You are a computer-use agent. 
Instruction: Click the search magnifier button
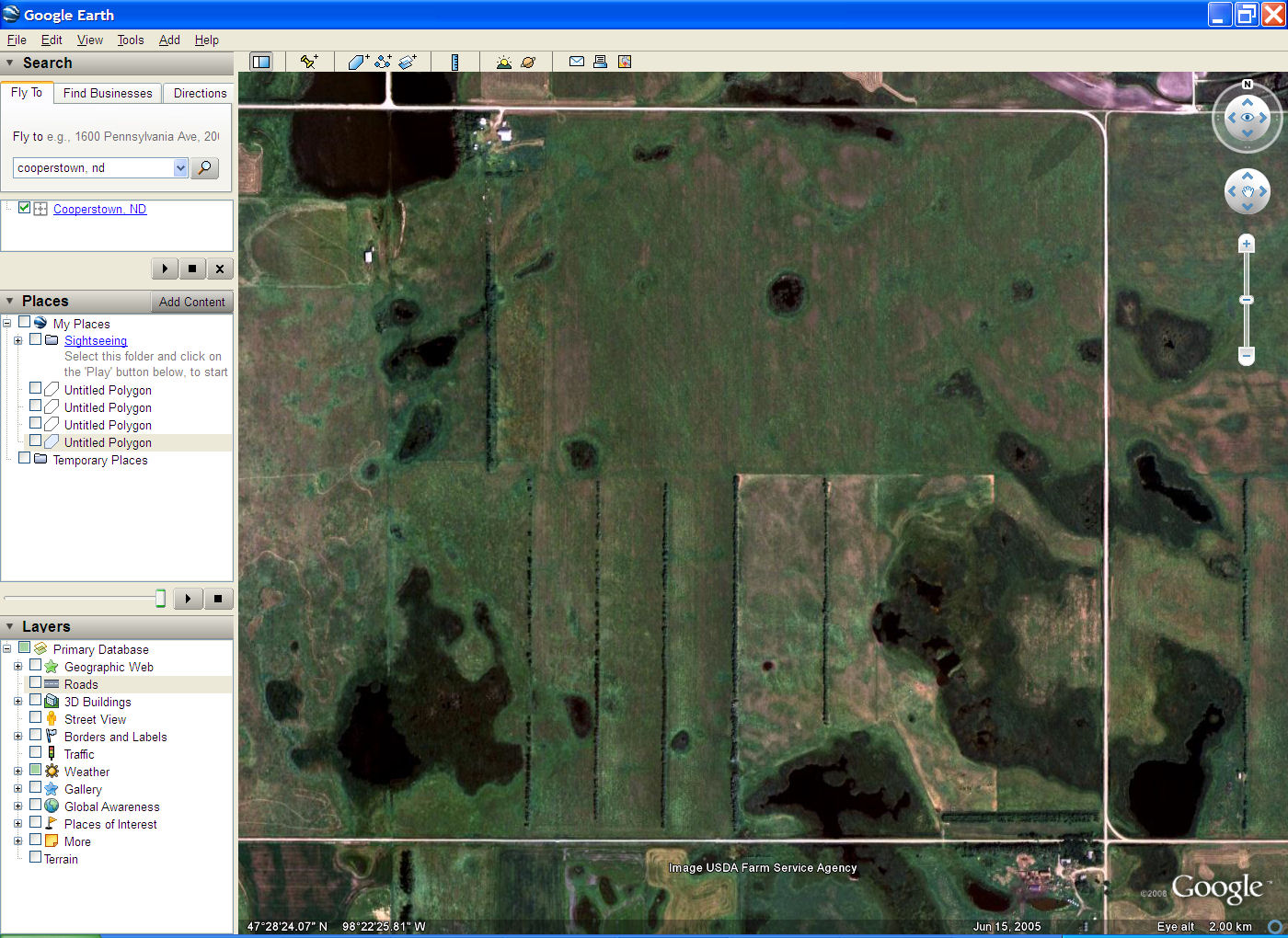click(204, 167)
